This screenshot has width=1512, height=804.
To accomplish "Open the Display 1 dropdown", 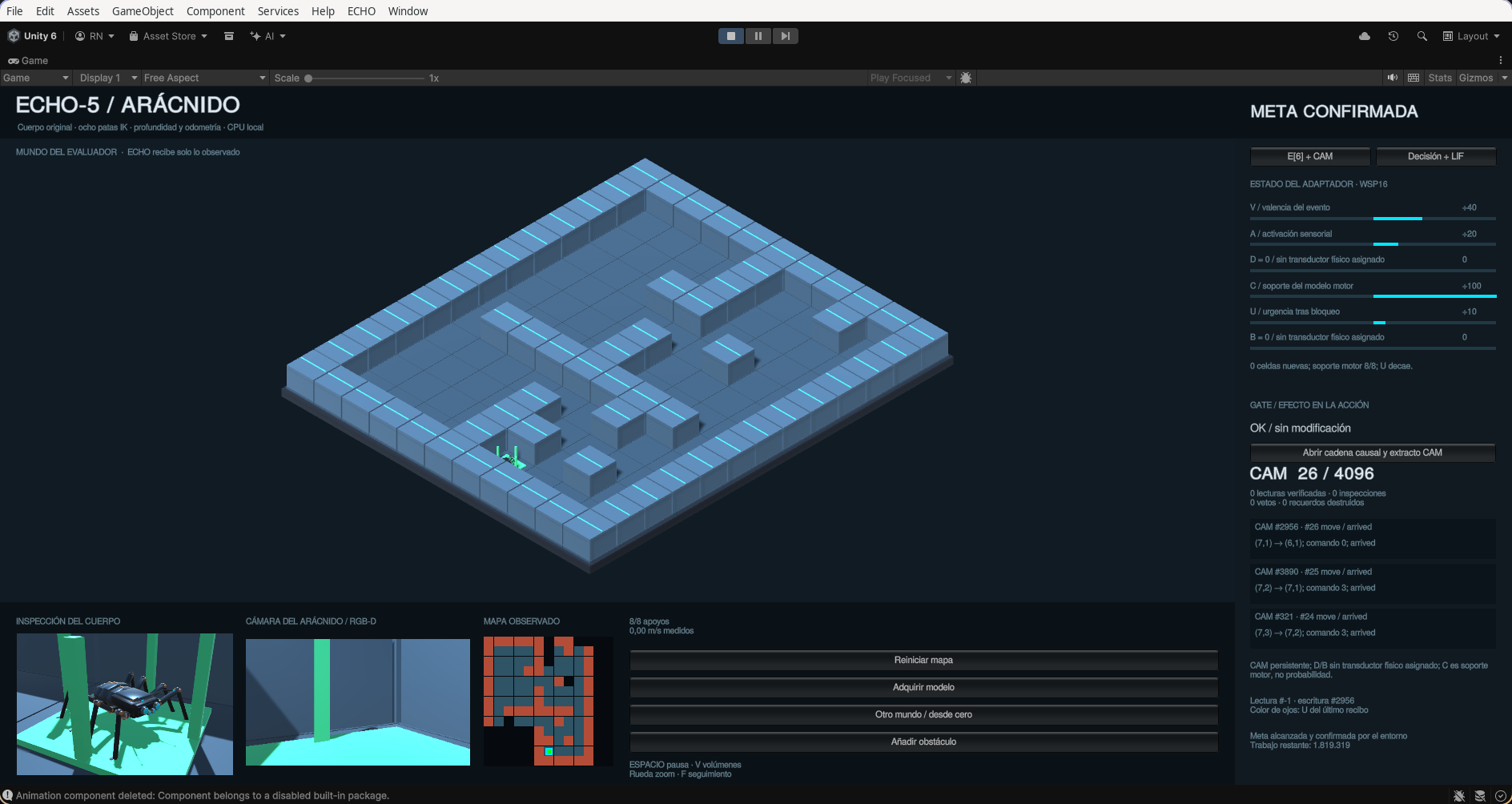I will click(108, 78).
